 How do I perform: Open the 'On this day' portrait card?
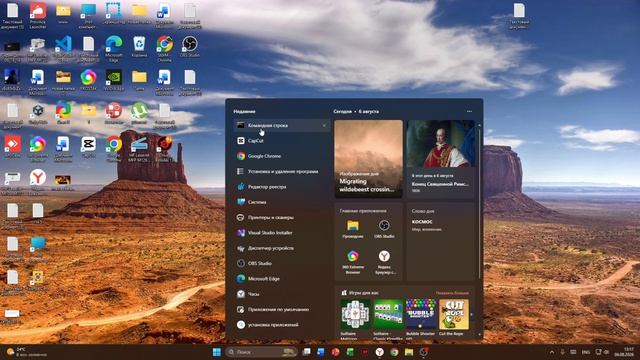pyautogui.click(x=441, y=159)
